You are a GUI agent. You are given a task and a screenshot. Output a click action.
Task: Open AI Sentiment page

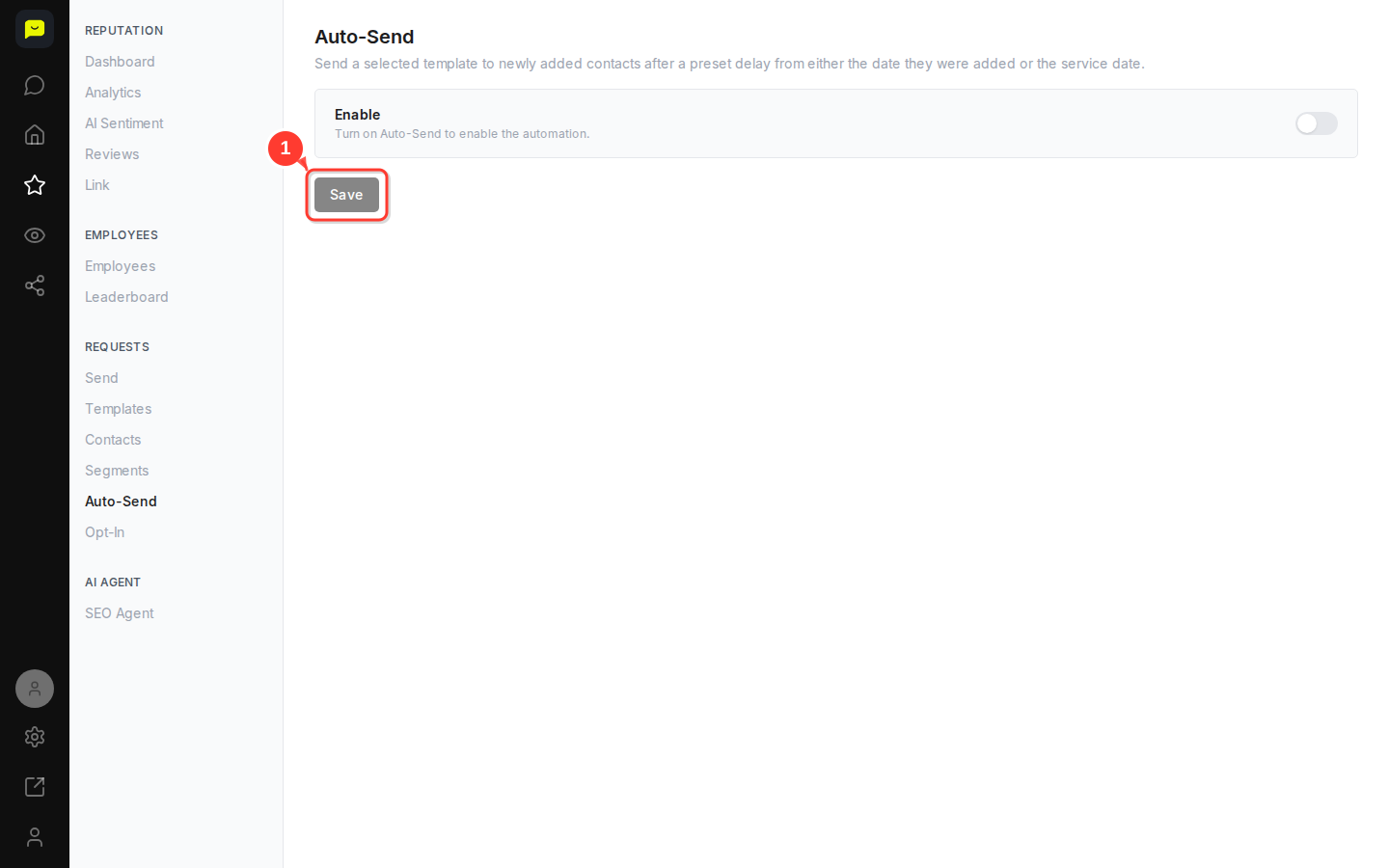[124, 123]
